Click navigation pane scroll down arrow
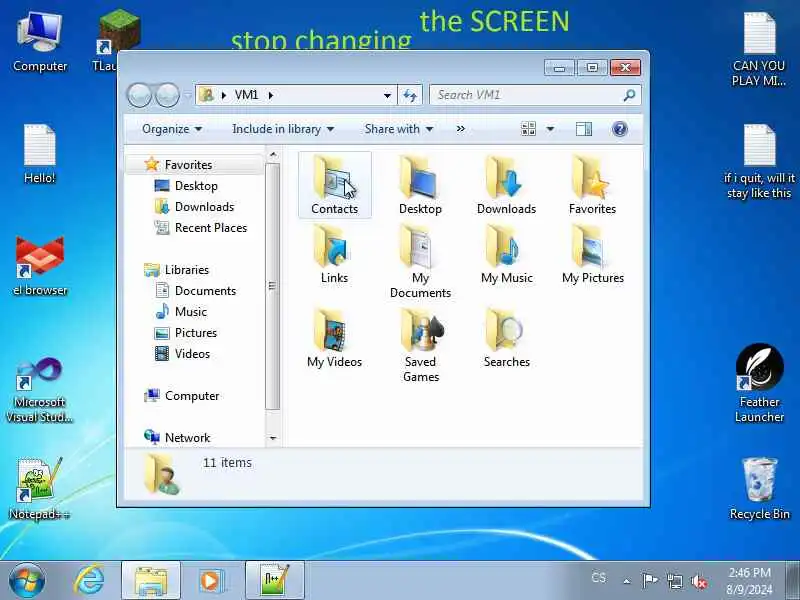The height and width of the screenshot is (600, 800). pos(273,438)
